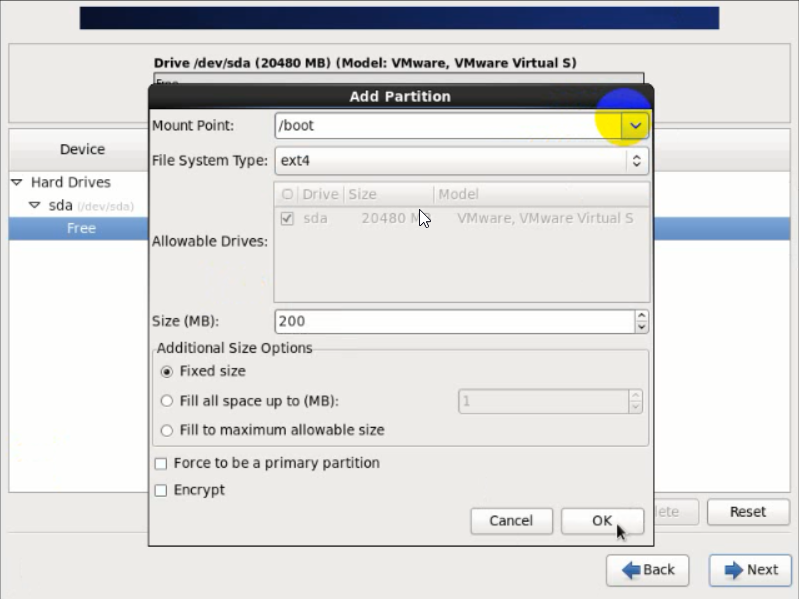Tick the Encrypt checkbox

click(161, 491)
